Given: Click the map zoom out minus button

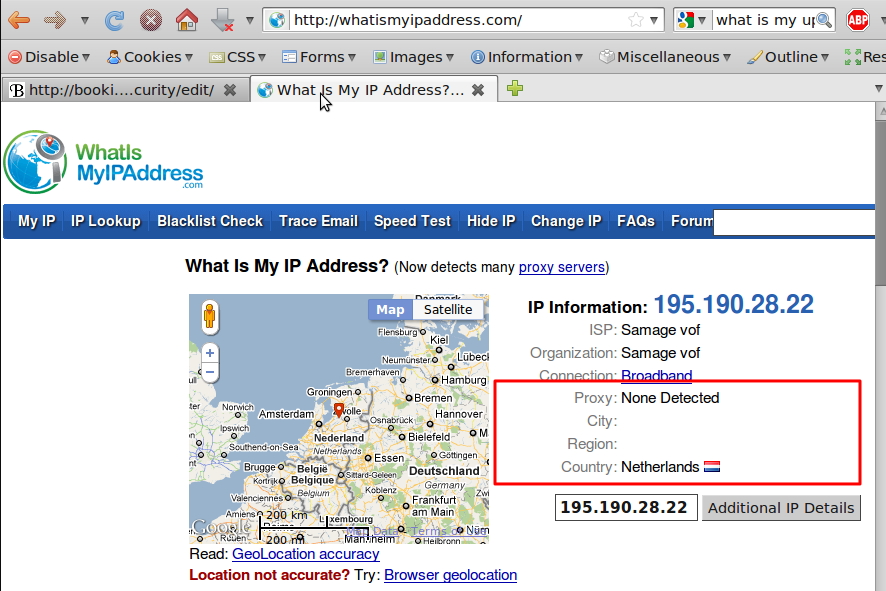Looking at the screenshot, I should [x=210, y=373].
